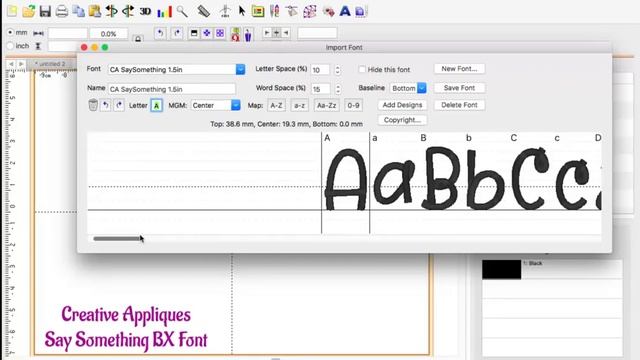Screen dimensions: 640x360
Task: Click the Add Designs button
Action: point(402,105)
